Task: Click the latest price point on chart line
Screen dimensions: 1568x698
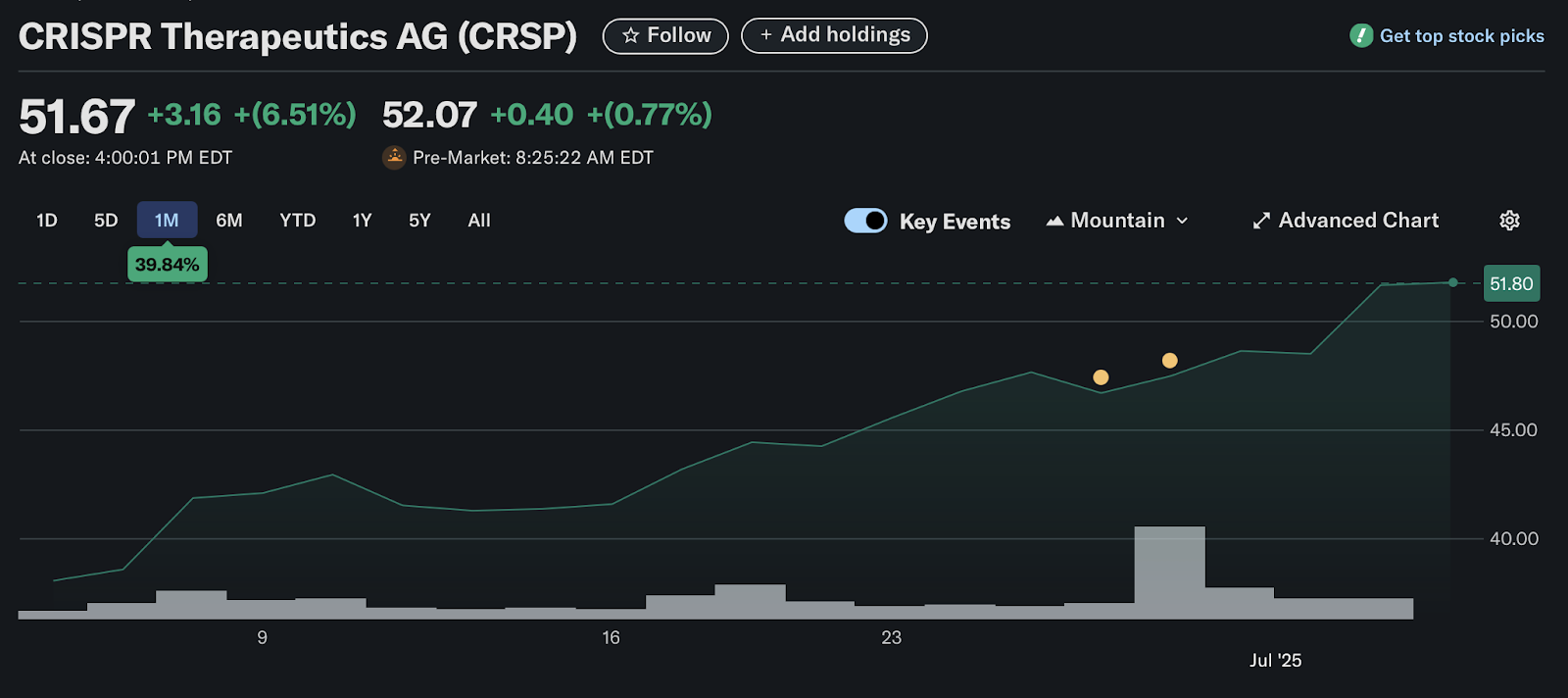Action: click(1452, 282)
